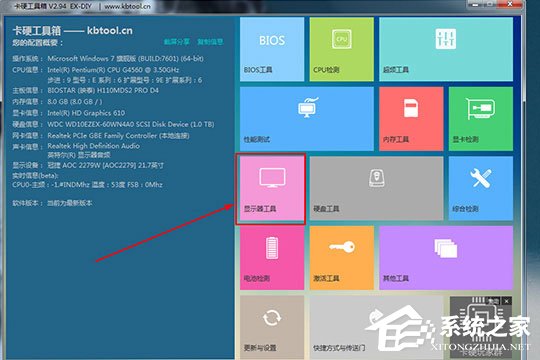The height and width of the screenshot is (360, 540).
Task: Open the 硬盘工具 hard disk tile
Action: (376, 188)
